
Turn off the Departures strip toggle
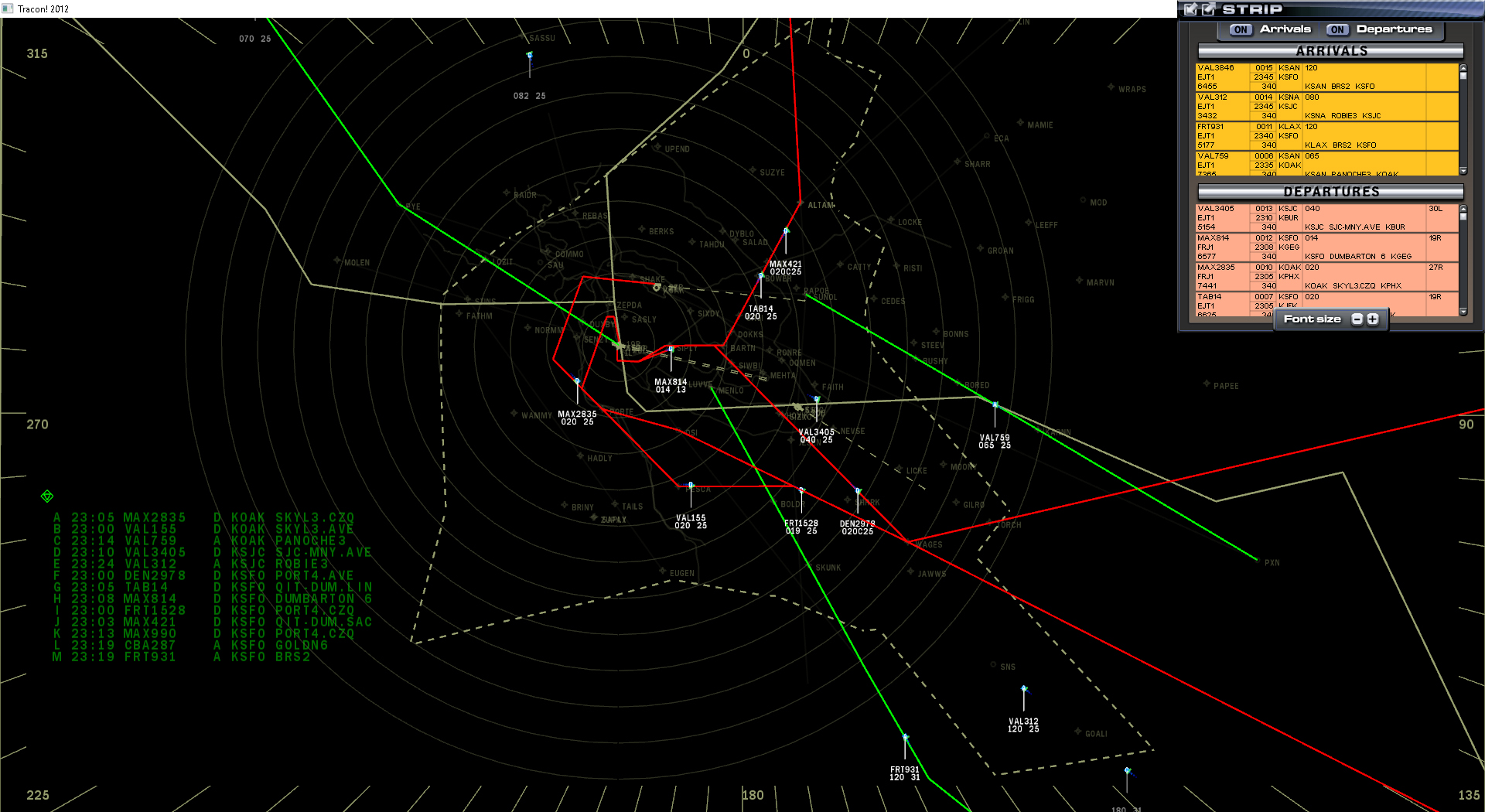coord(1337,29)
